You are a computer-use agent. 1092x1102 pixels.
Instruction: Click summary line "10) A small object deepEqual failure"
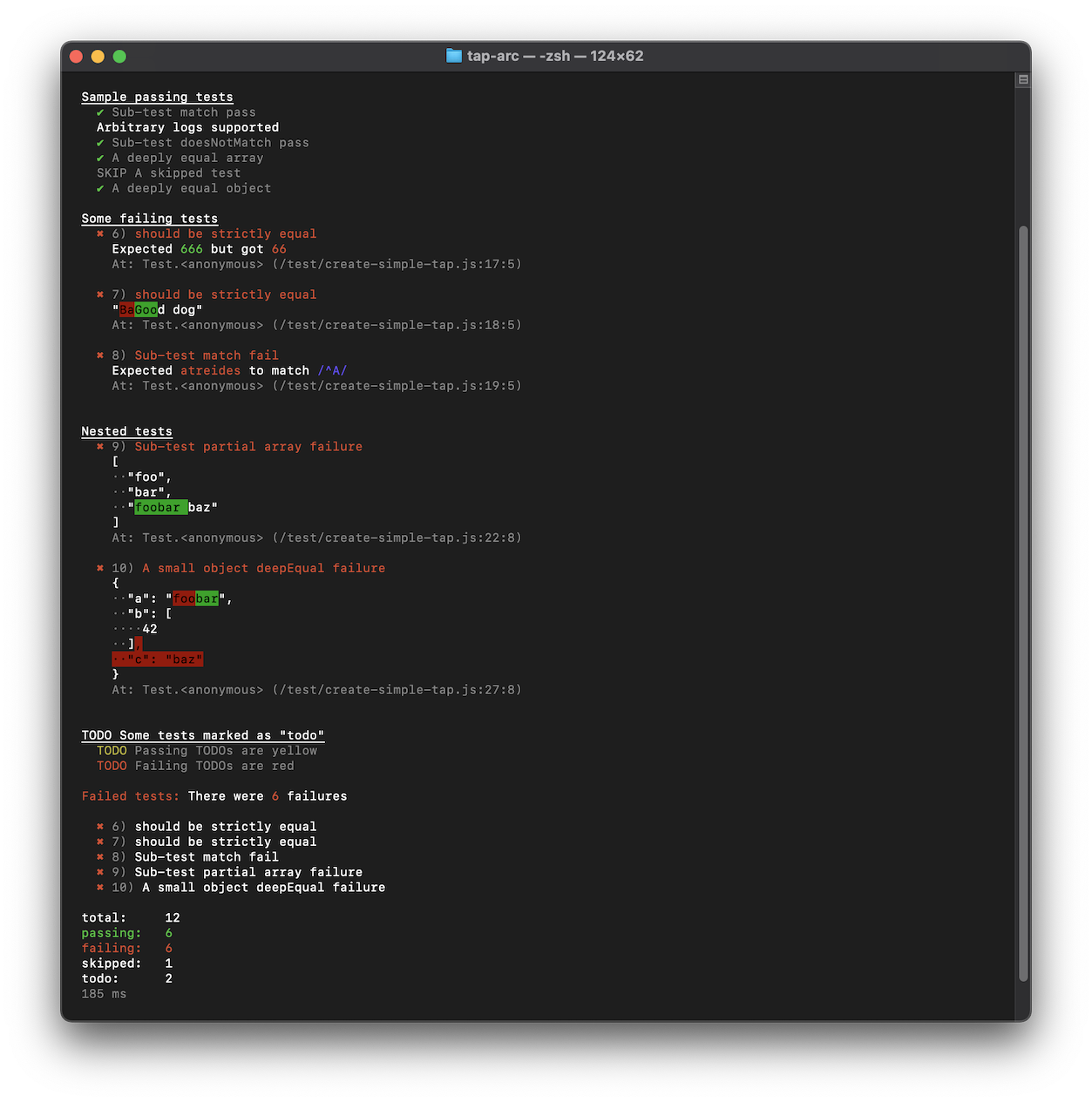click(241, 888)
